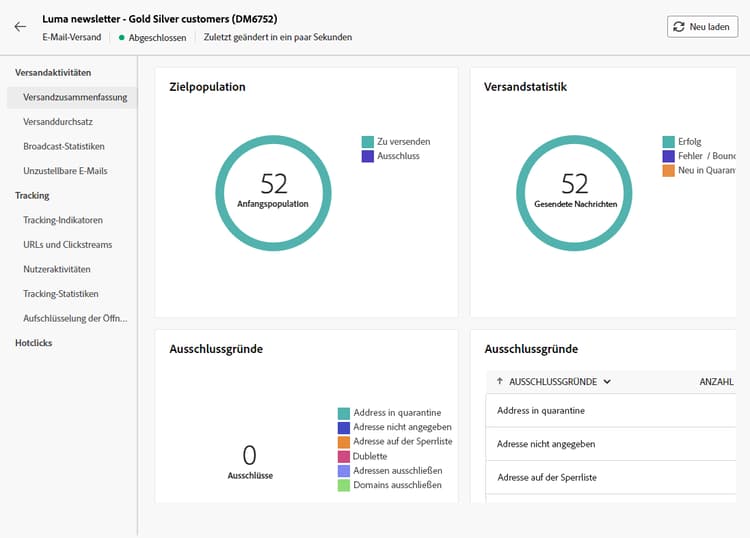Toggle the Adressen ausschließen legend swatch
This screenshot has height=538, width=750.
pos(343,471)
